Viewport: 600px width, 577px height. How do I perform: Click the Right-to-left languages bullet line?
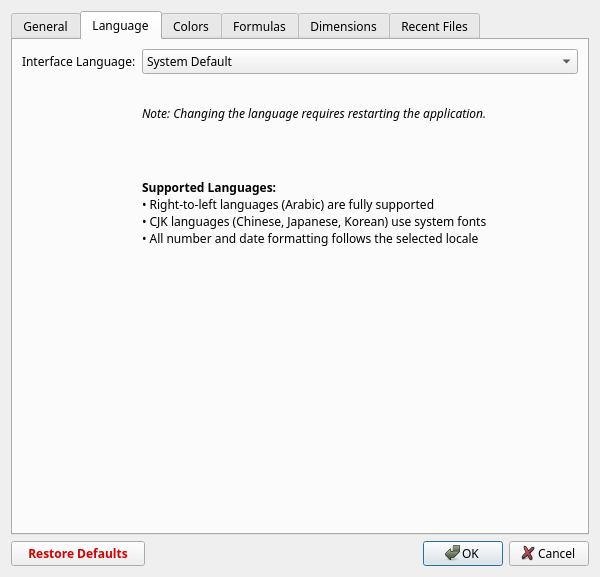click(287, 205)
